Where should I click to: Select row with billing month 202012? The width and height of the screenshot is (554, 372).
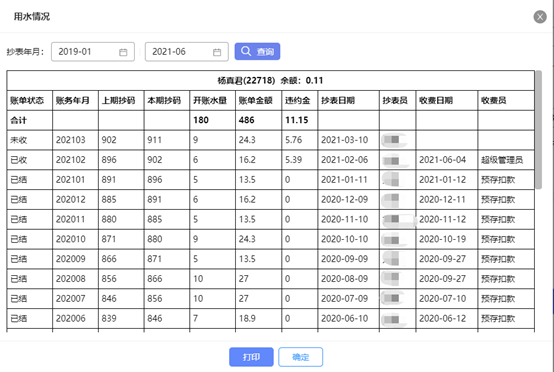coord(271,200)
